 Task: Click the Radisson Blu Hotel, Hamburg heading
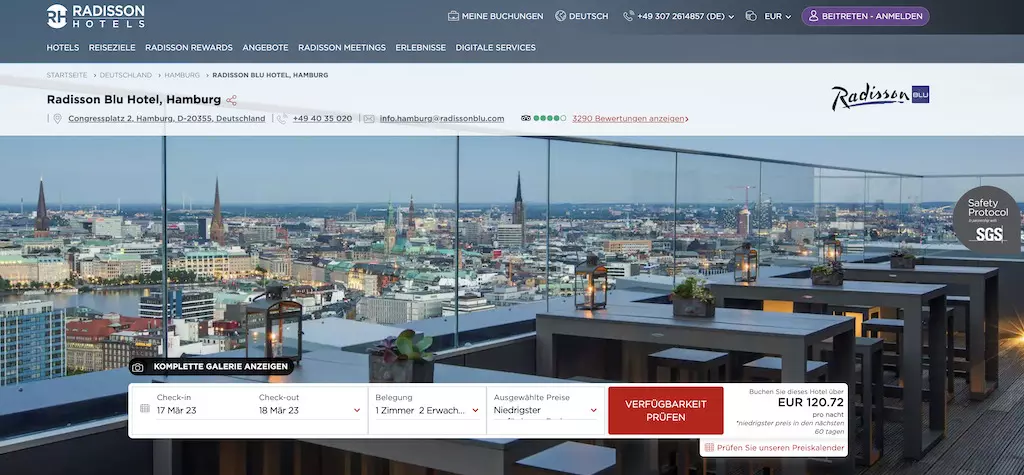pos(134,100)
